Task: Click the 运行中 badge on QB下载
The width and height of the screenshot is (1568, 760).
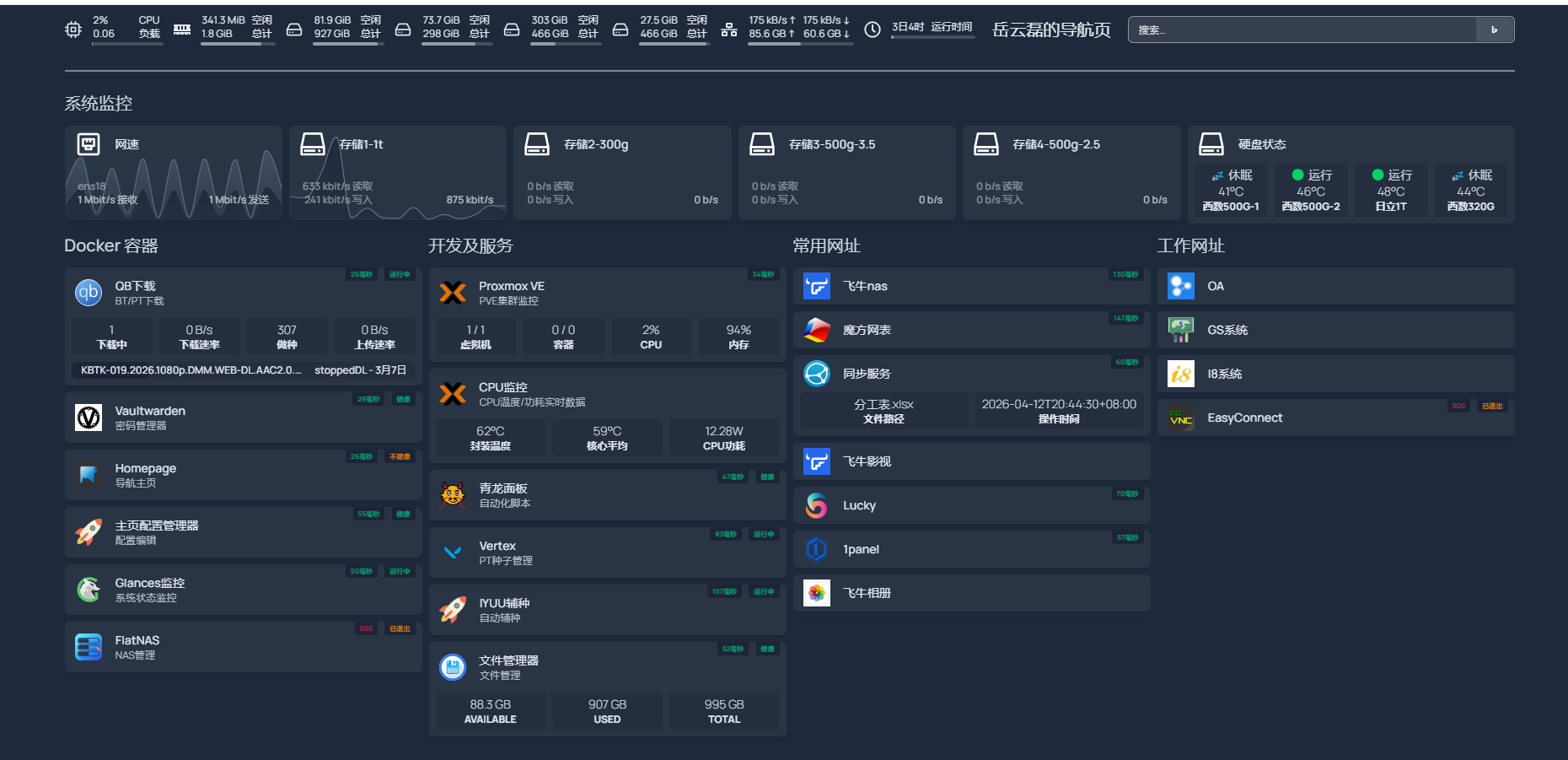Action: (400, 274)
